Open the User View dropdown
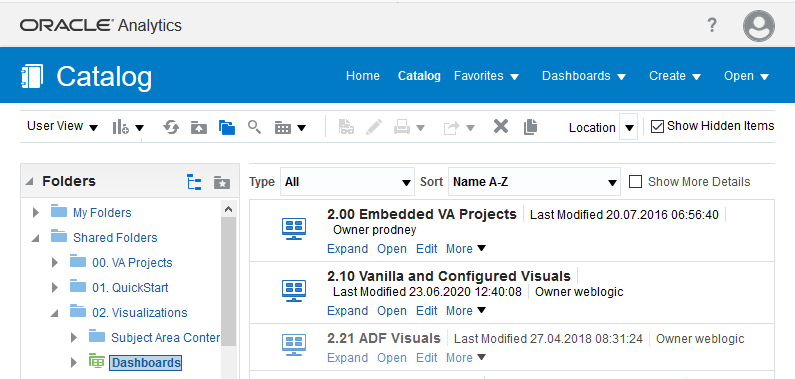The height and width of the screenshot is (379, 795). click(62, 126)
